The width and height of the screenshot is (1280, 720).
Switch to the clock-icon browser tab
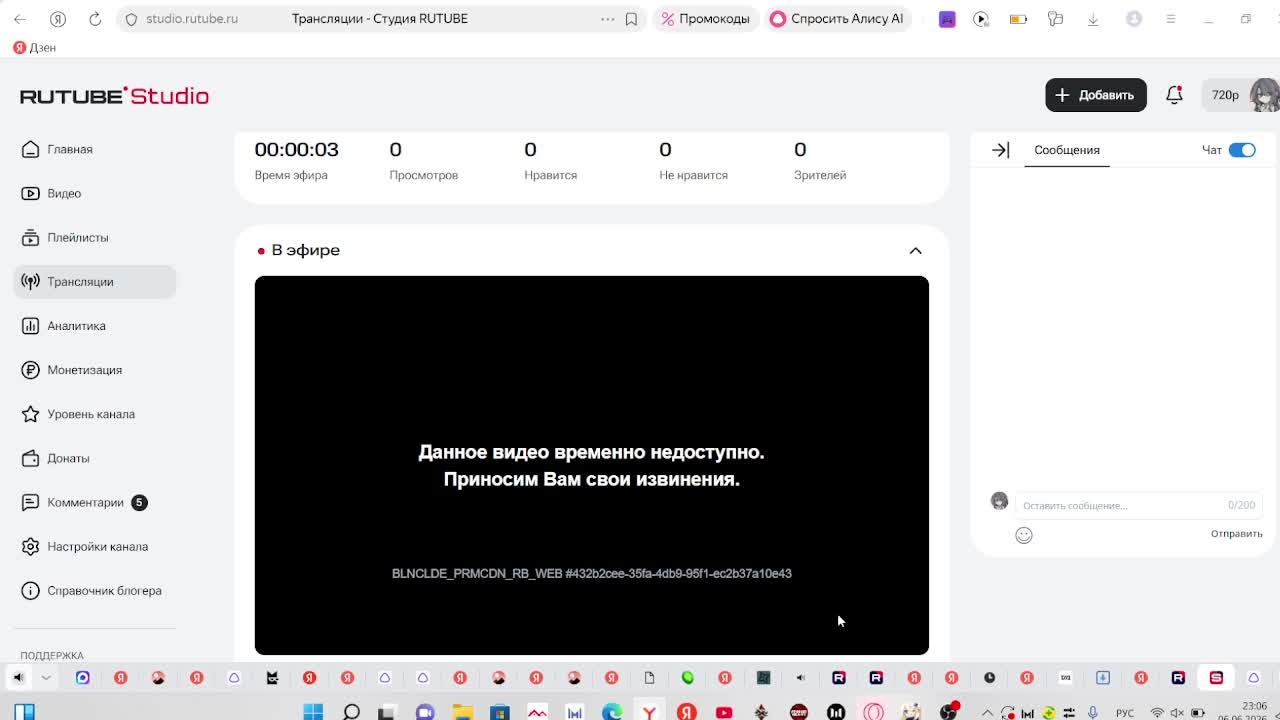pos(989,678)
